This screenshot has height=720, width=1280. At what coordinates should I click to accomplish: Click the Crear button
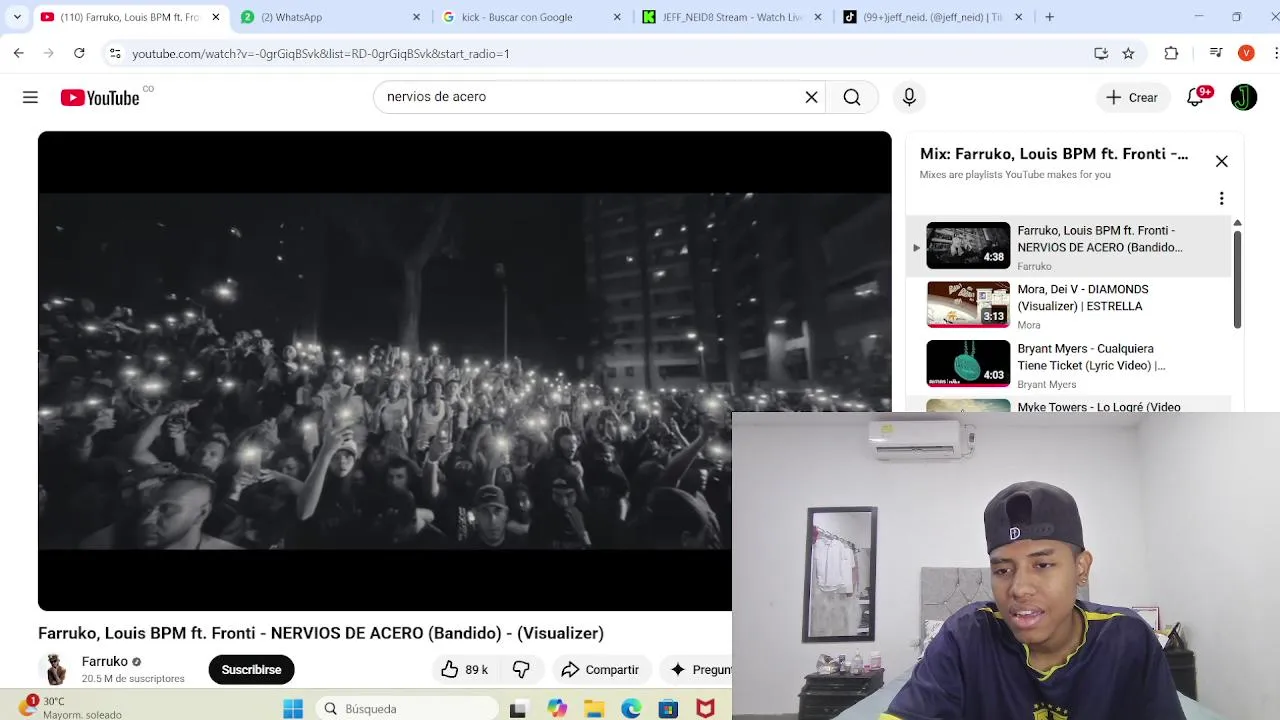(1132, 97)
